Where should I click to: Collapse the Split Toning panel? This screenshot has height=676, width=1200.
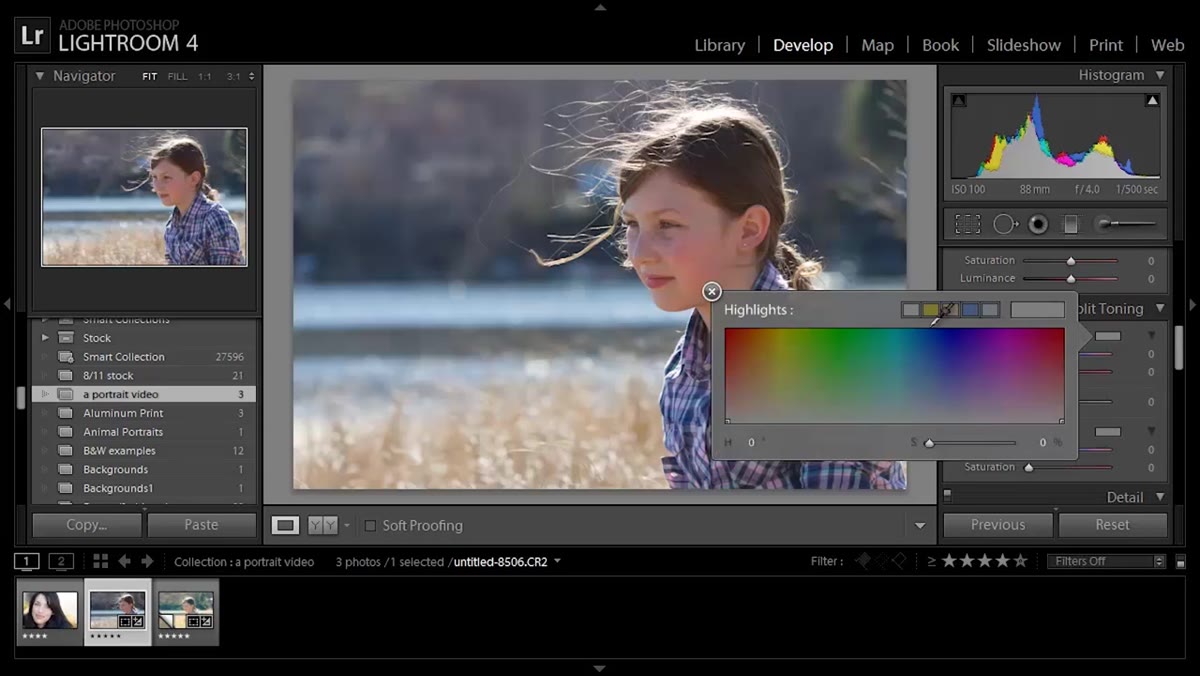tap(1160, 309)
